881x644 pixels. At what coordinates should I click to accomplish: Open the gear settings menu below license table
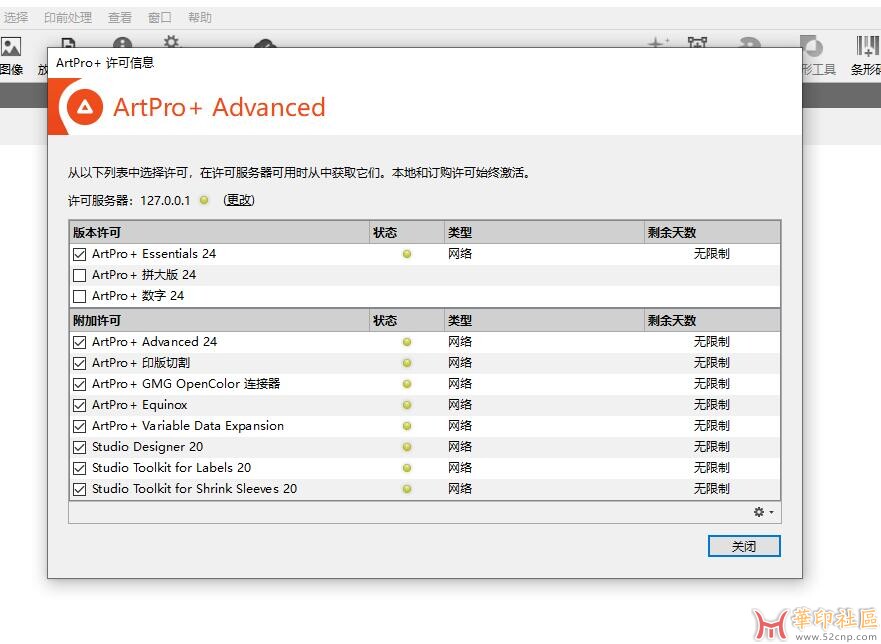(x=763, y=512)
